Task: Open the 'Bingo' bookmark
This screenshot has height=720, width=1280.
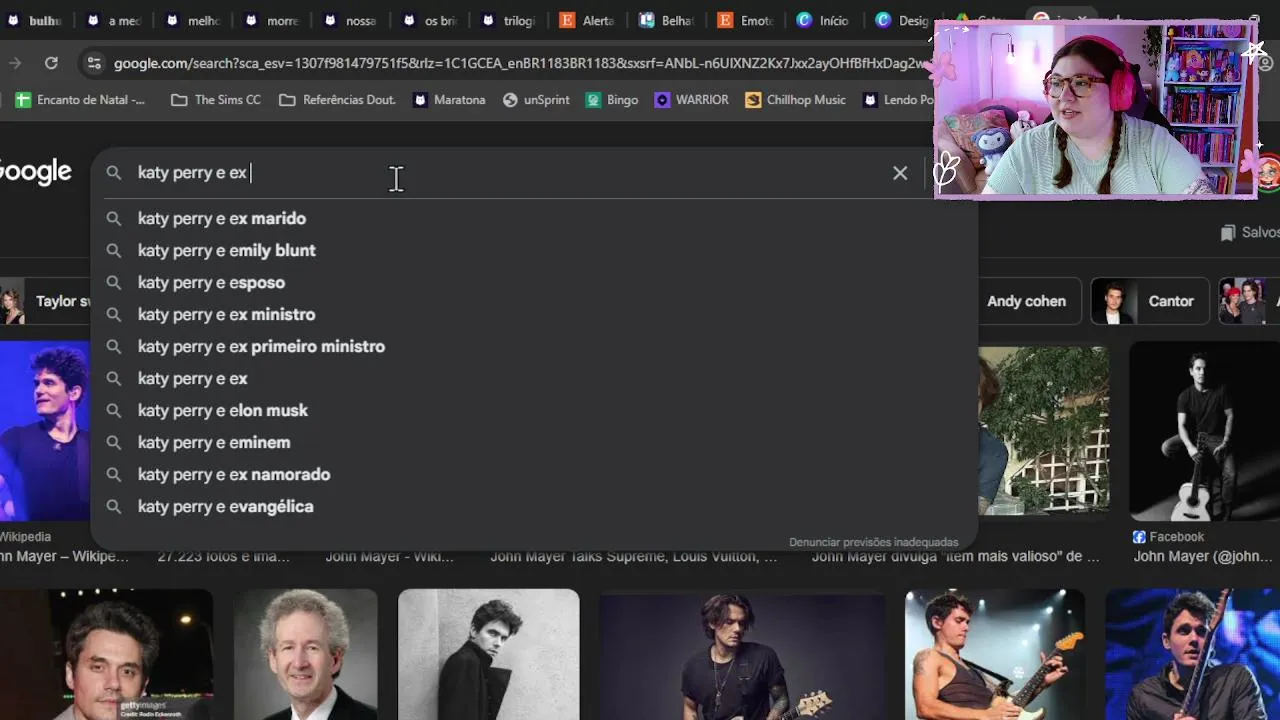Action: pyautogui.click(x=612, y=100)
